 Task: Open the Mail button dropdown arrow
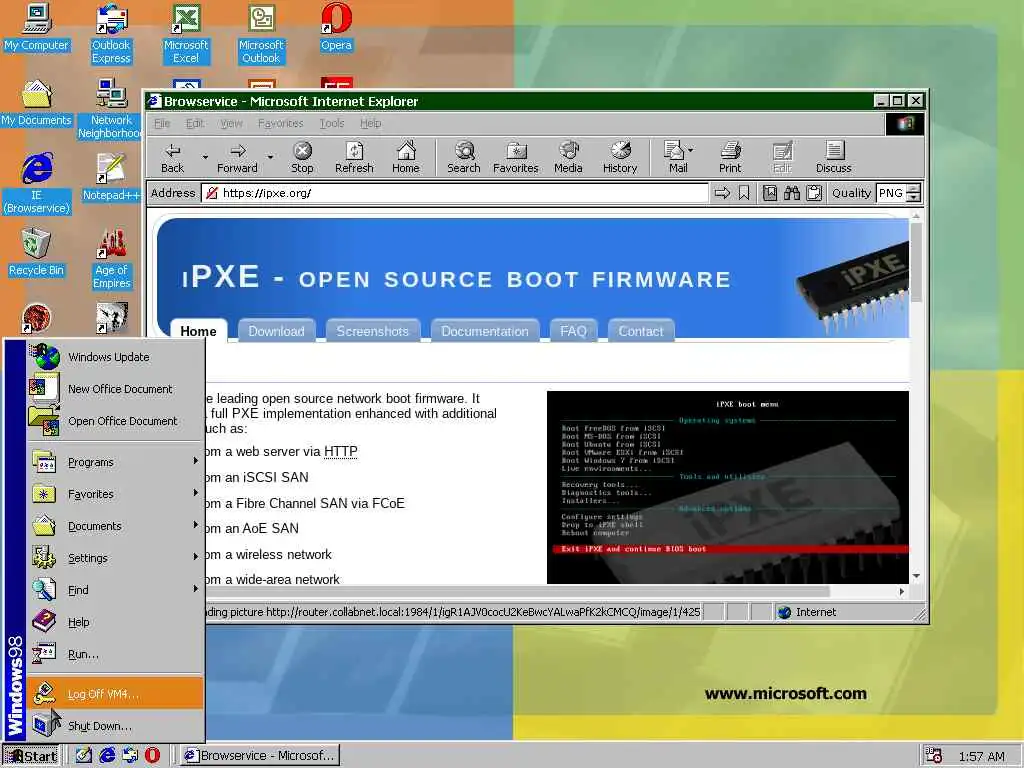pyautogui.click(x=691, y=150)
